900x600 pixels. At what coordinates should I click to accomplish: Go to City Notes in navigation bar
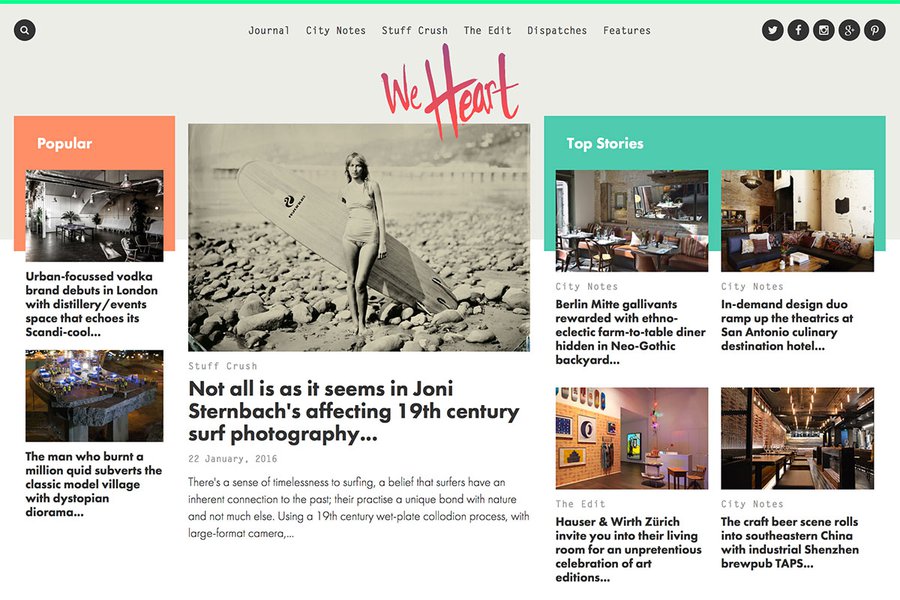pos(335,30)
